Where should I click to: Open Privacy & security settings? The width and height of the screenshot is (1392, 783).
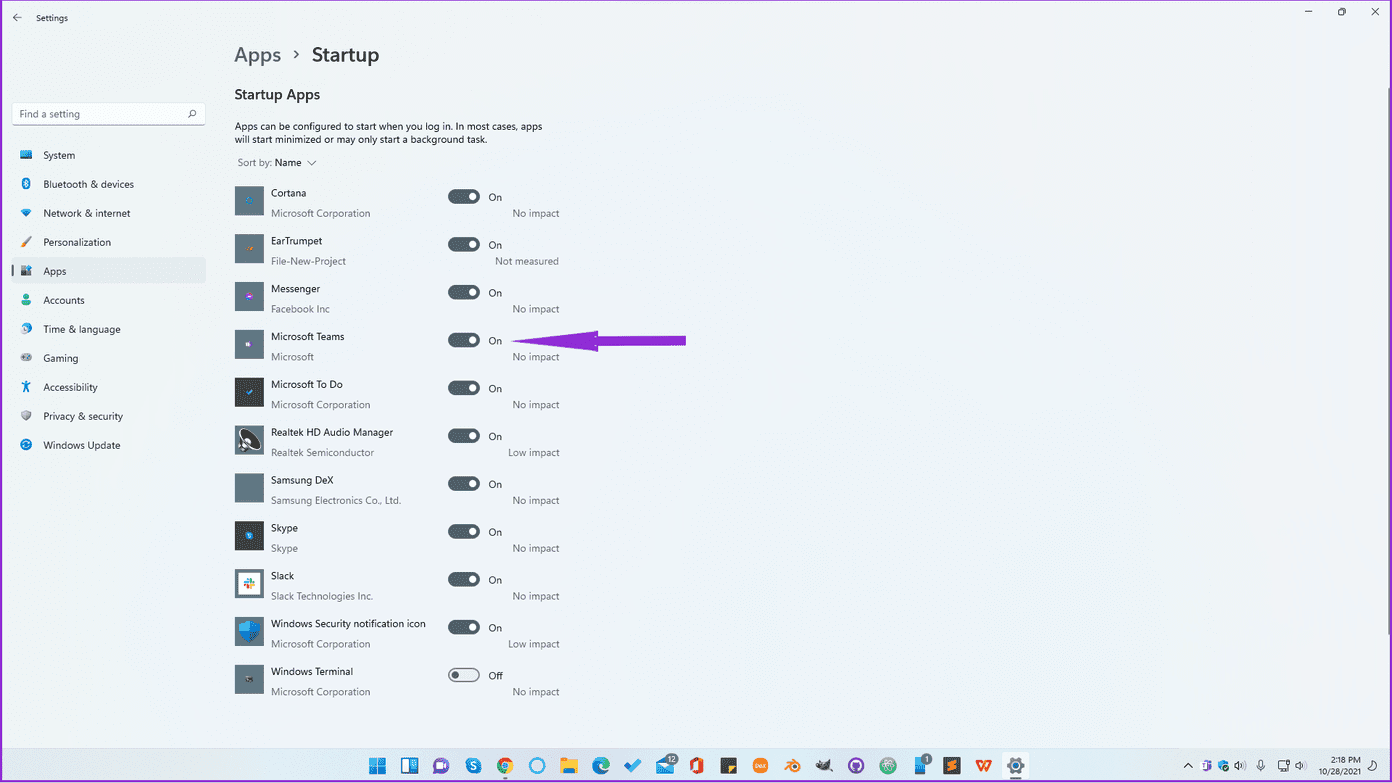click(108, 416)
